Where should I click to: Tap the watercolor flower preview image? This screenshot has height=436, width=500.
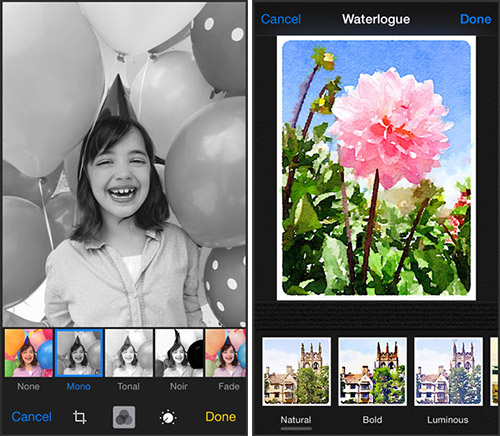(376, 168)
